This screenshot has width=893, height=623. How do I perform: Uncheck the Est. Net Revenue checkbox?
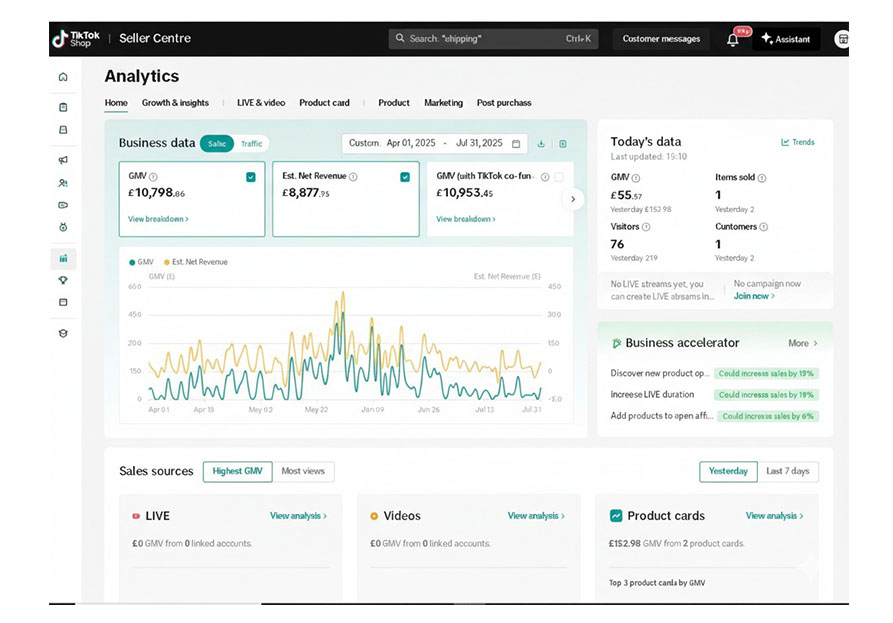[405, 177]
